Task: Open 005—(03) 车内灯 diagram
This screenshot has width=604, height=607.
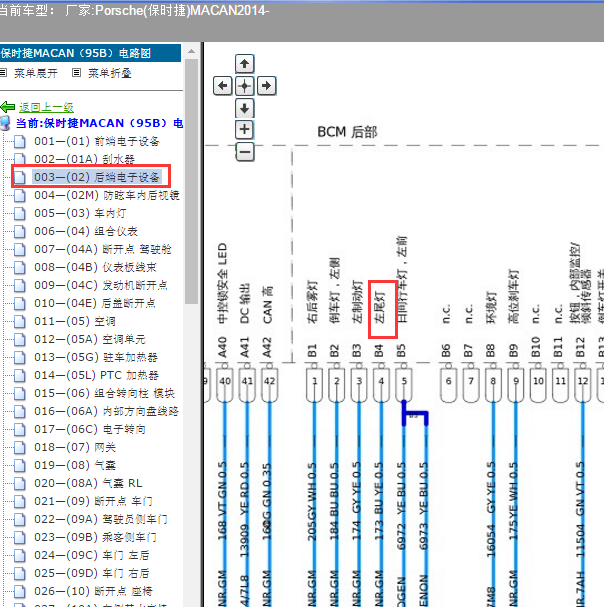Action: (x=80, y=213)
